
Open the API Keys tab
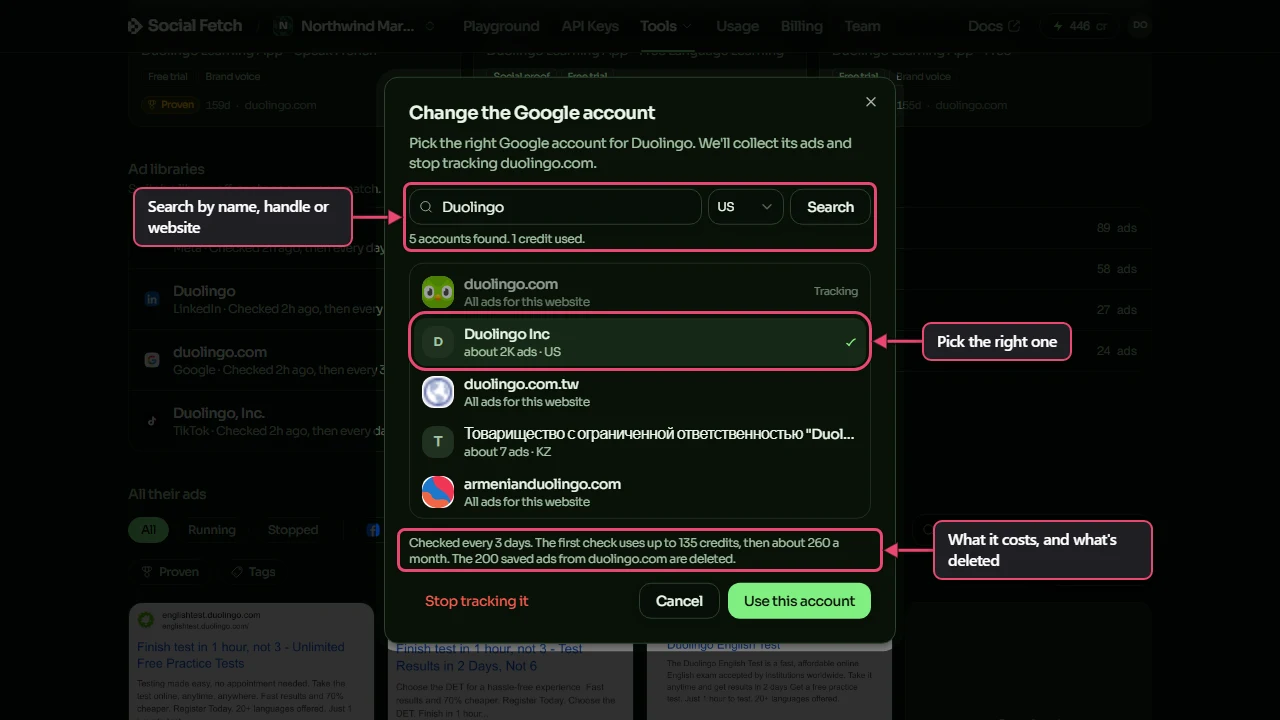click(590, 26)
